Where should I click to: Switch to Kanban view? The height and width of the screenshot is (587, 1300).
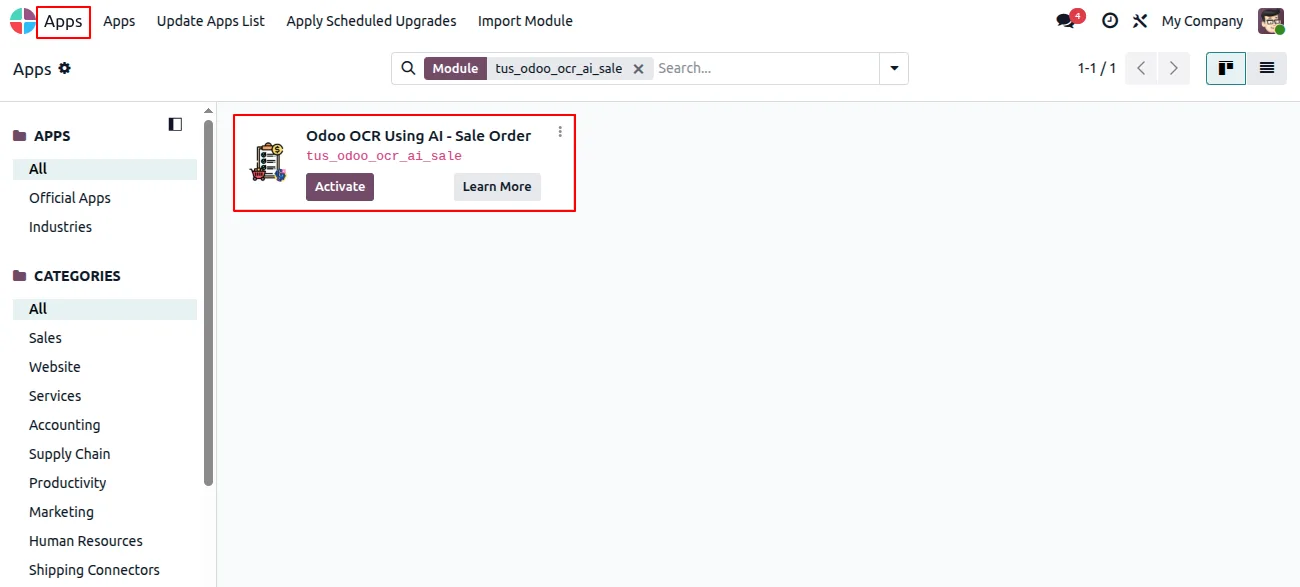1226,68
